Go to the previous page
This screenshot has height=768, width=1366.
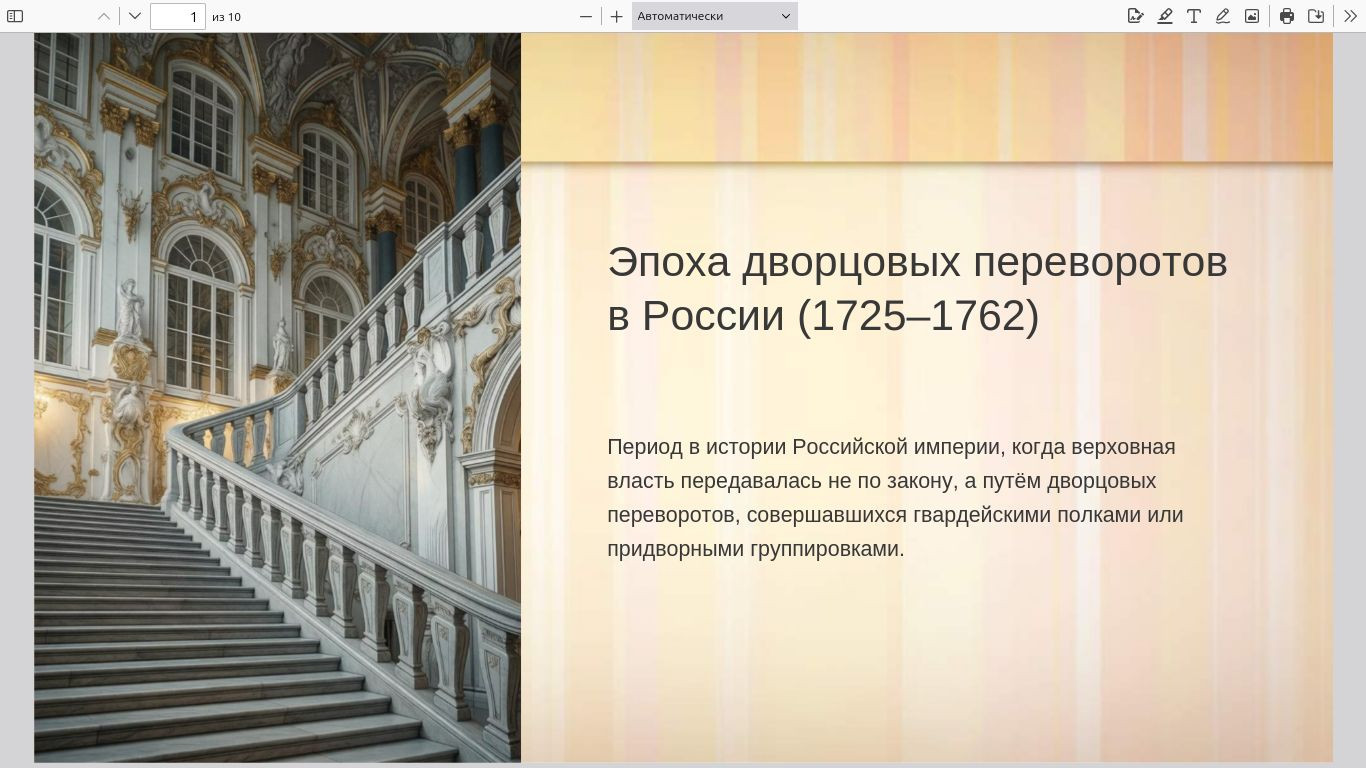(104, 16)
